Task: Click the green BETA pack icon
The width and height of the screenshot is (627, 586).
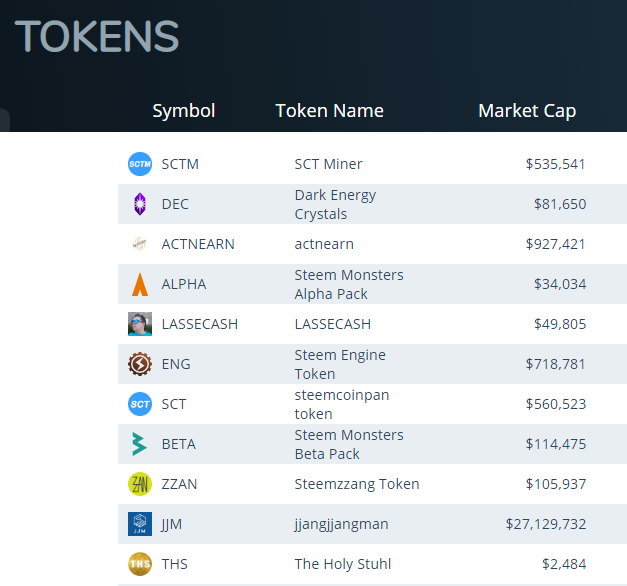Action: coord(140,444)
